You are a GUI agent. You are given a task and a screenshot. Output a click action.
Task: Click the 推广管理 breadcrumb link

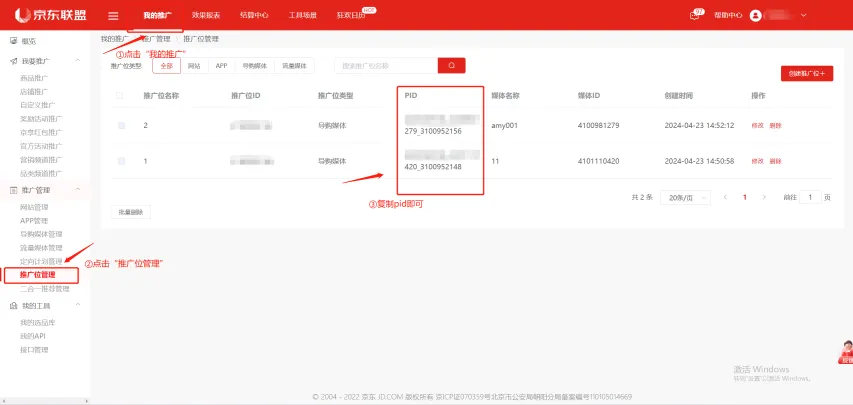[156, 39]
